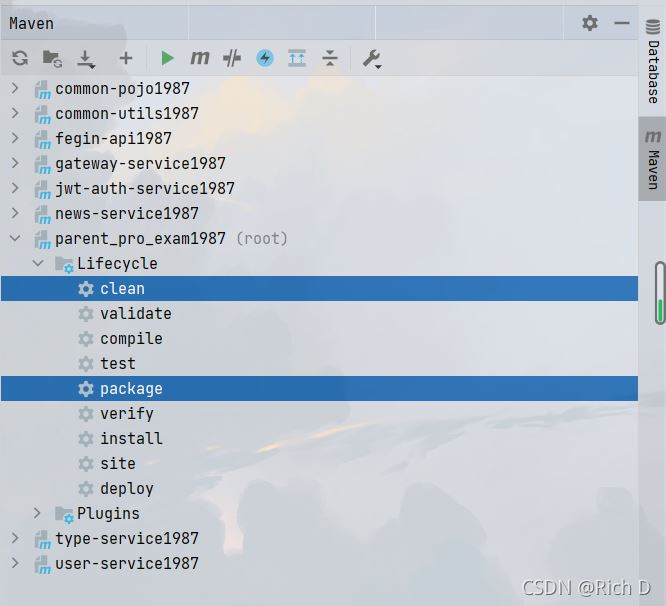Download sources and documentation icon

point(86,59)
